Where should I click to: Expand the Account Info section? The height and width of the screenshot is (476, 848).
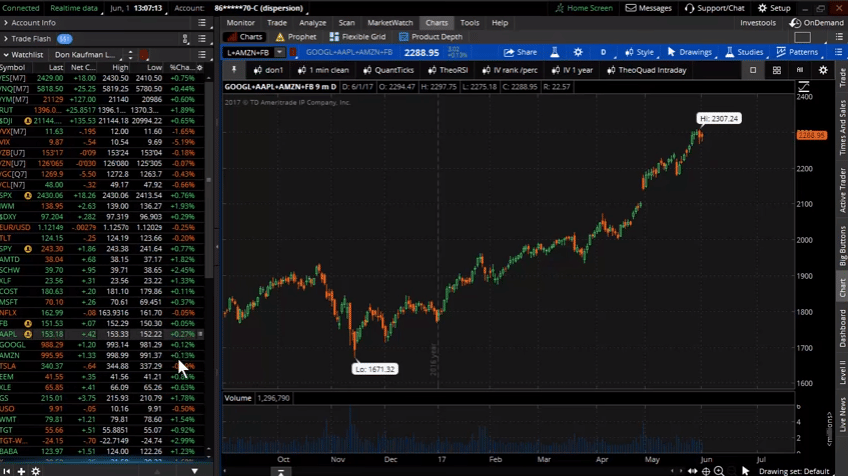(x=6, y=22)
